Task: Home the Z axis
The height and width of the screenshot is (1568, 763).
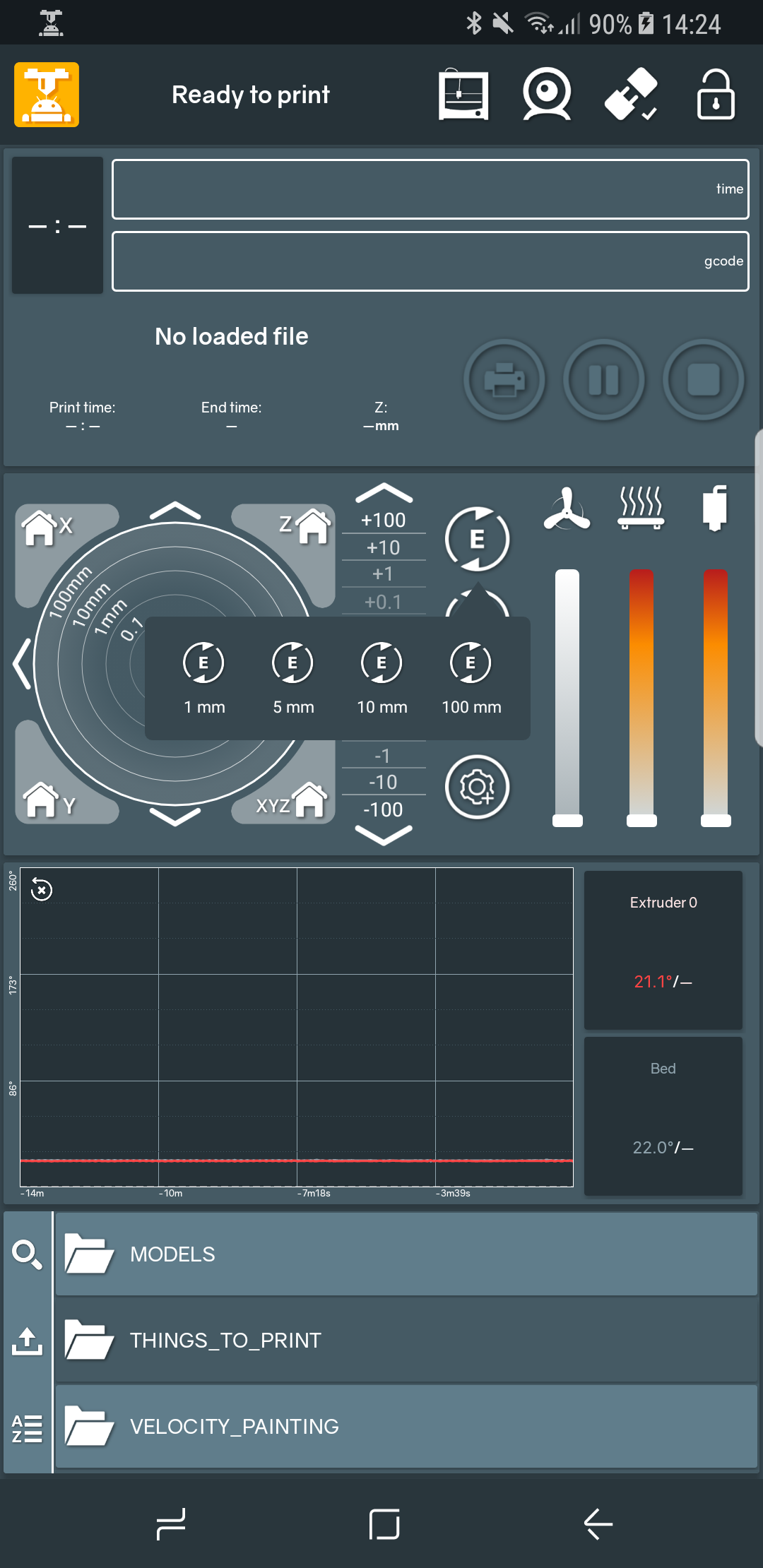Action: 305,526
